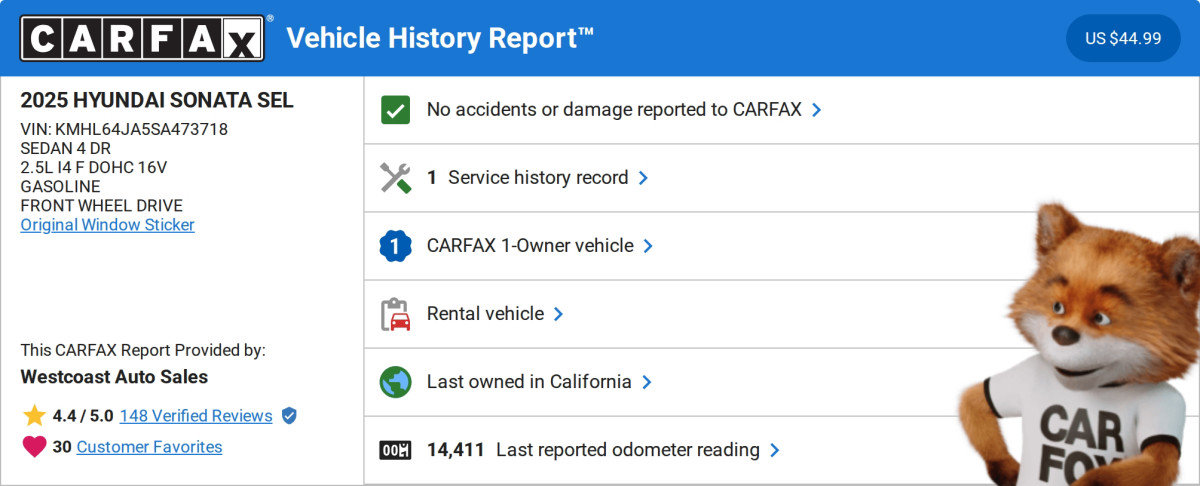Image resolution: width=1200 pixels, height=486 pixels.
Task: Click the CARFAX logo
Action: pyautogui.click(x=143, y=38)
